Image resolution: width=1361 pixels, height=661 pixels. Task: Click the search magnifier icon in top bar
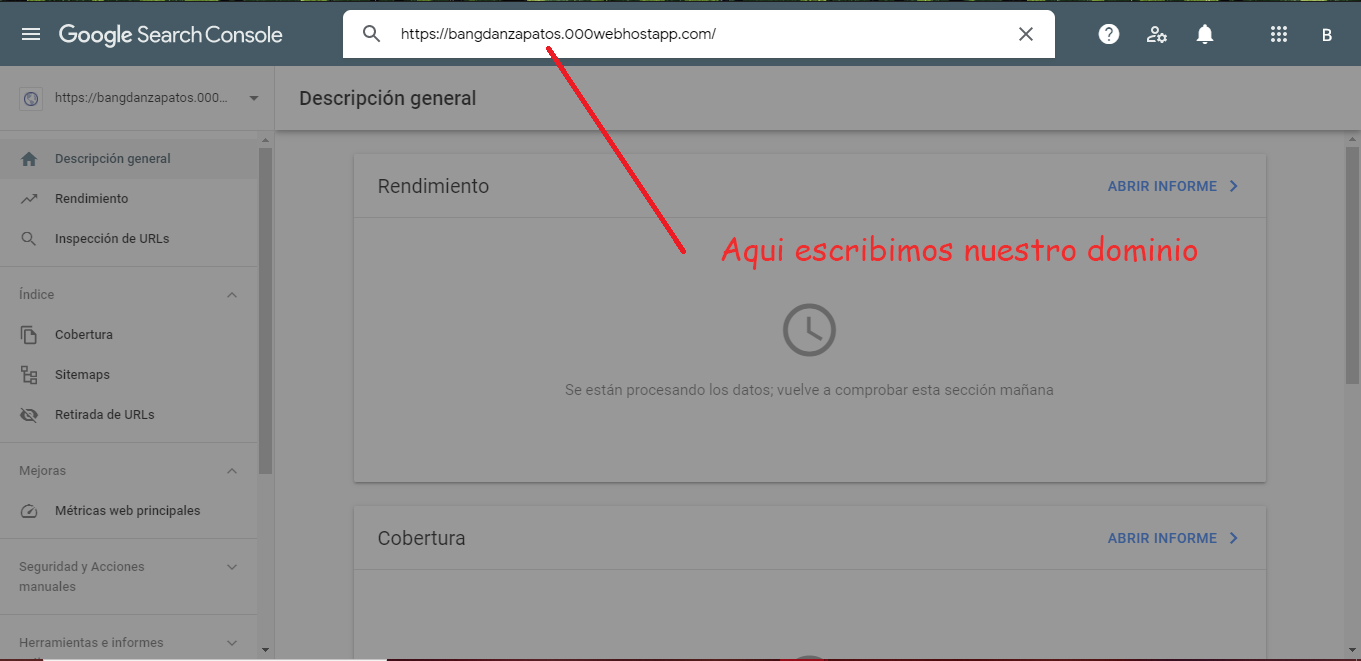[x=371, y=34]
